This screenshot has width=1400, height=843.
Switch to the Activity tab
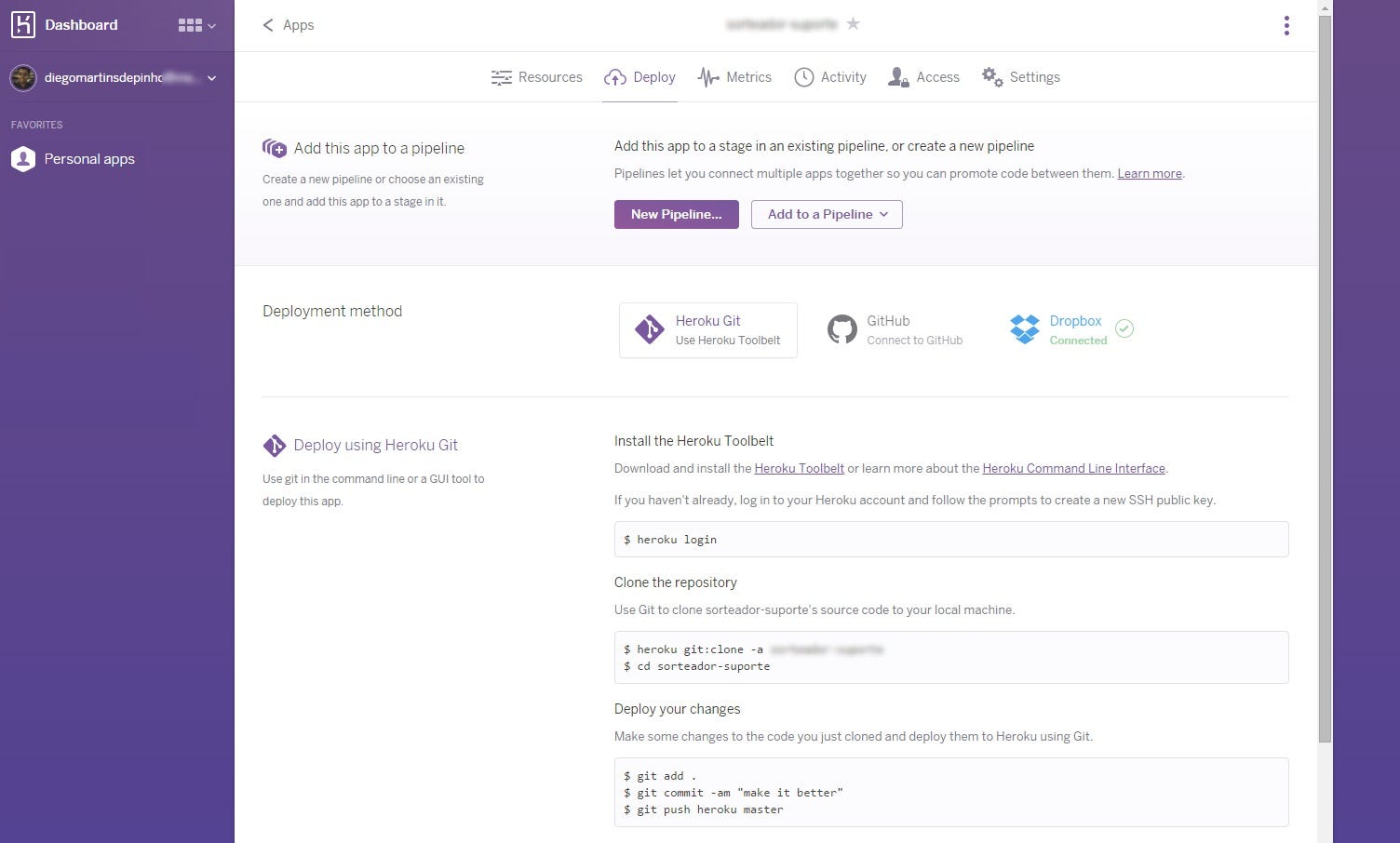(x=829, y=77)
